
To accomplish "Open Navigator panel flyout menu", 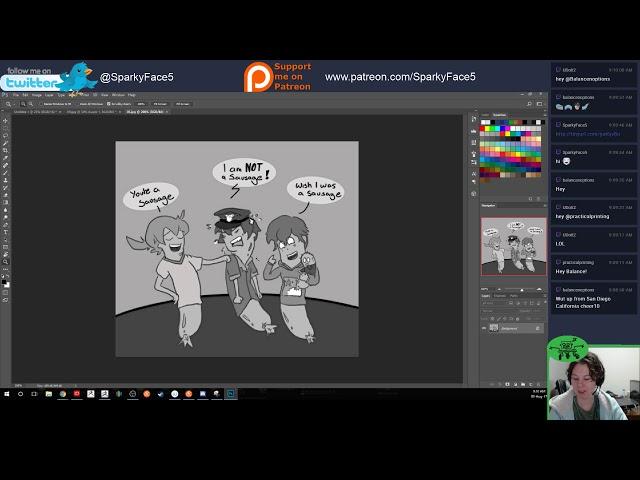I will (x=545, y=205).
